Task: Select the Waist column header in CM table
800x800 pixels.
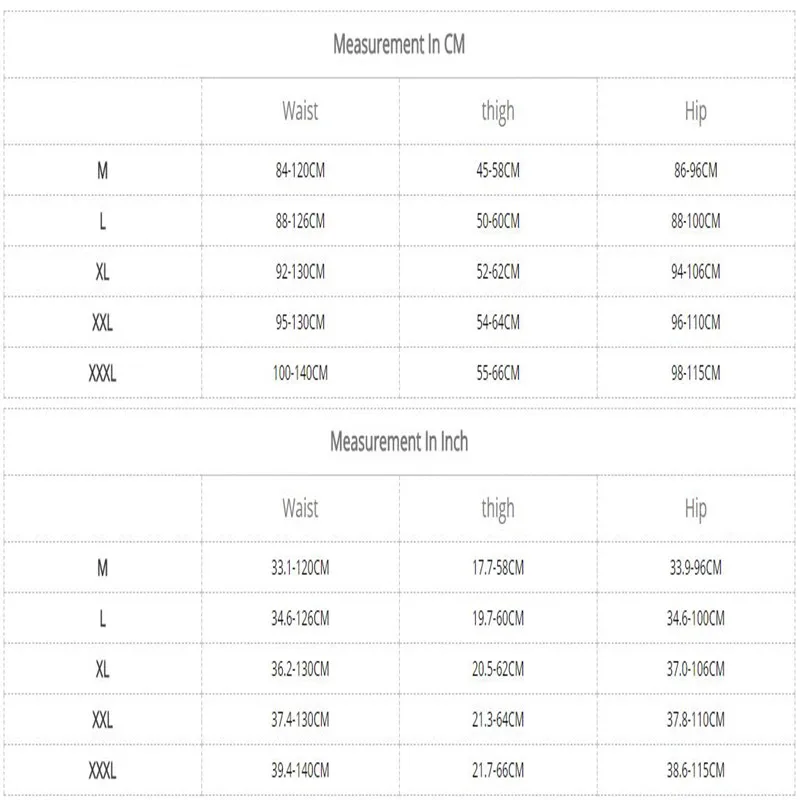Action: pos(300,111)
